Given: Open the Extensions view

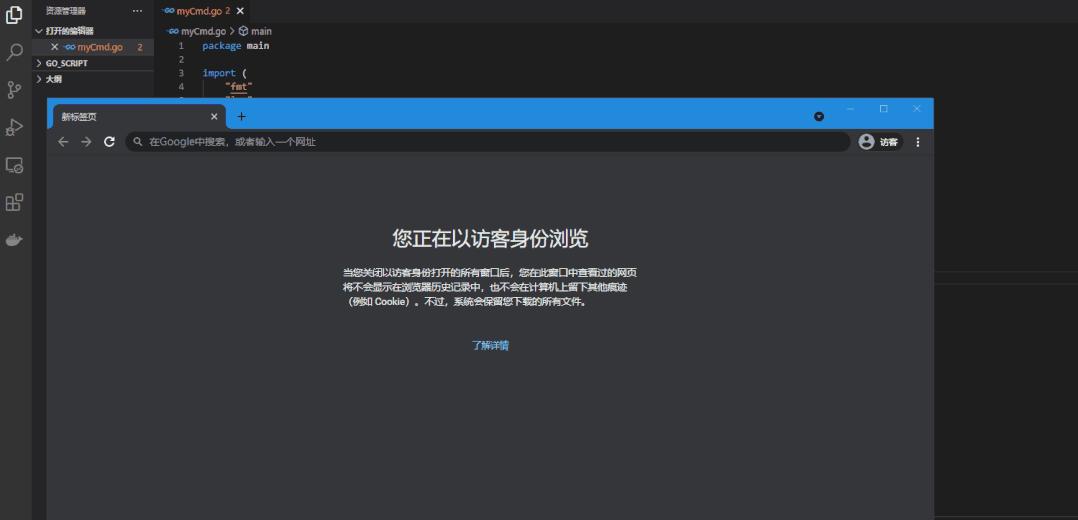Looking at the screenshot, I should coord(14,202).
